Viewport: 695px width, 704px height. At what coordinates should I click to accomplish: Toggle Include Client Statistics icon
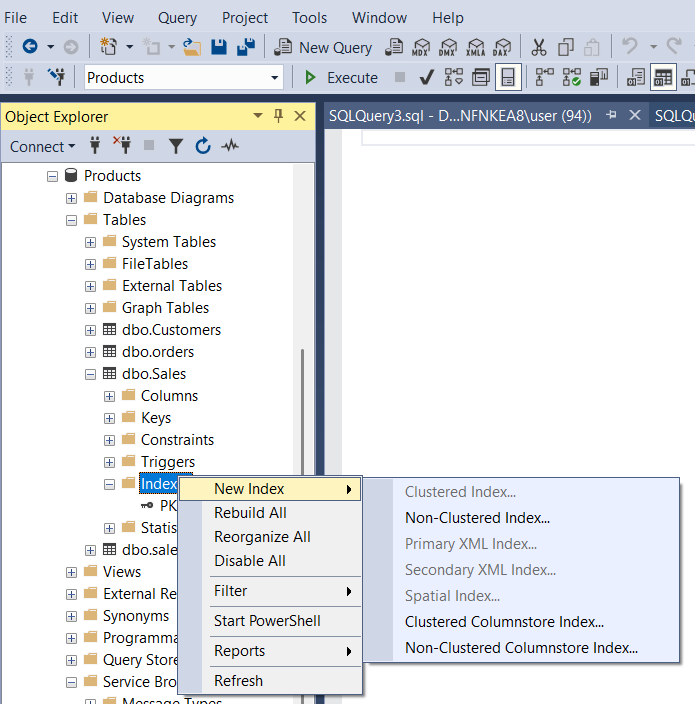(598, 77)
